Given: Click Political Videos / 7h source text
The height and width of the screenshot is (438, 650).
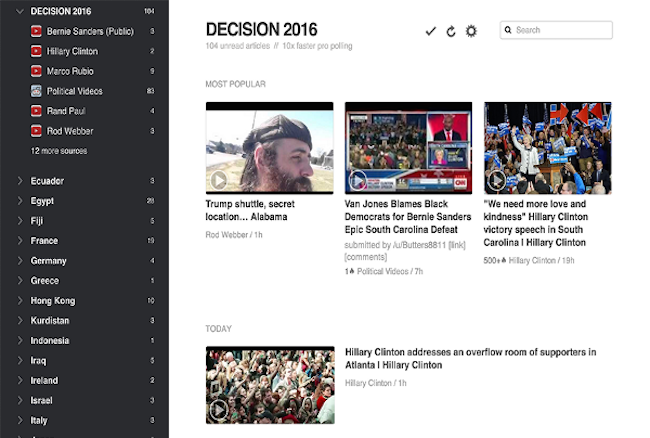Looking at the screenshot, I should click(390, 271).
